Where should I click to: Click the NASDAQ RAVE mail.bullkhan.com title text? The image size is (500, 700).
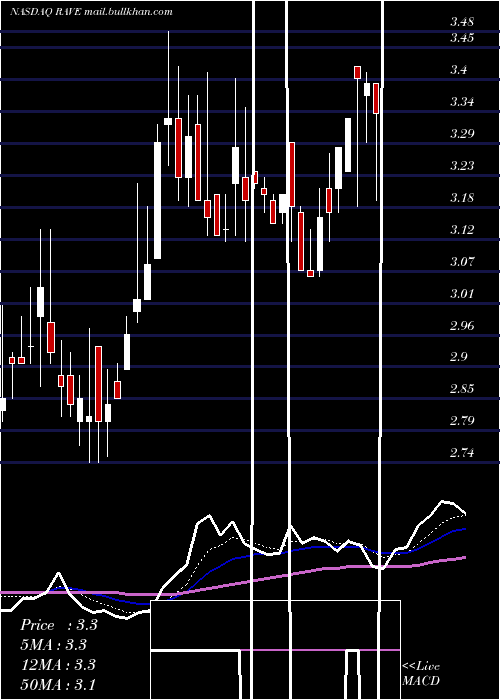pos(91,12)
